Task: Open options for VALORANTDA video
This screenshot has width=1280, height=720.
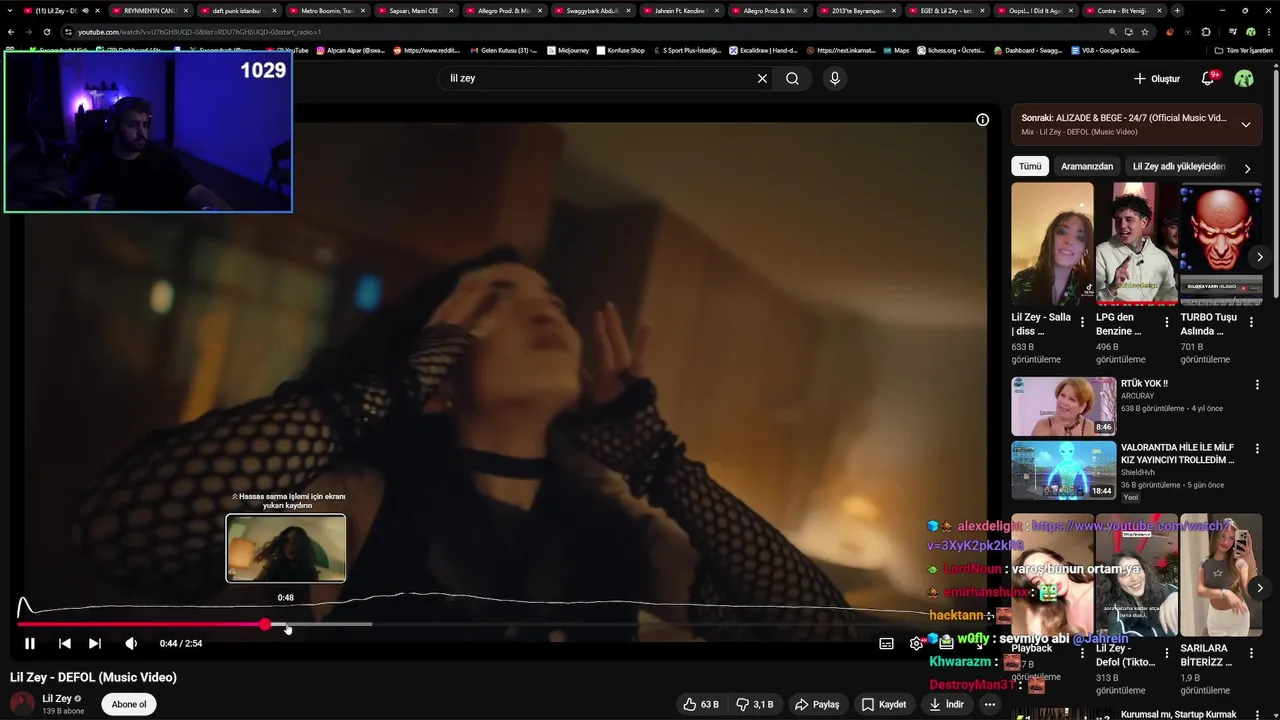Action: click(x=1257, y=449)
